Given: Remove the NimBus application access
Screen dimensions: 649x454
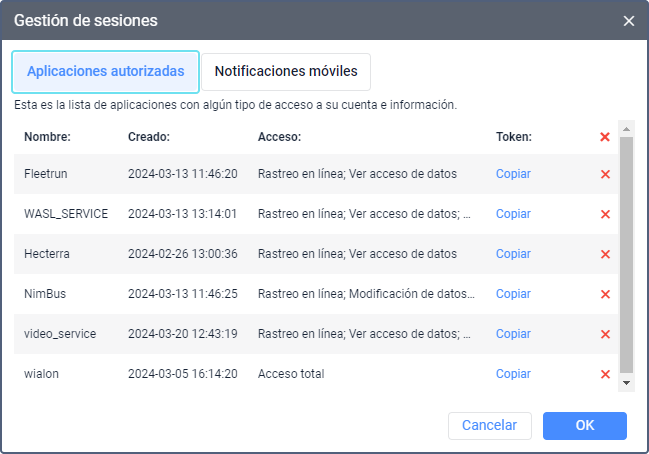Looking at the screenshot, I should tap(605, 294).
